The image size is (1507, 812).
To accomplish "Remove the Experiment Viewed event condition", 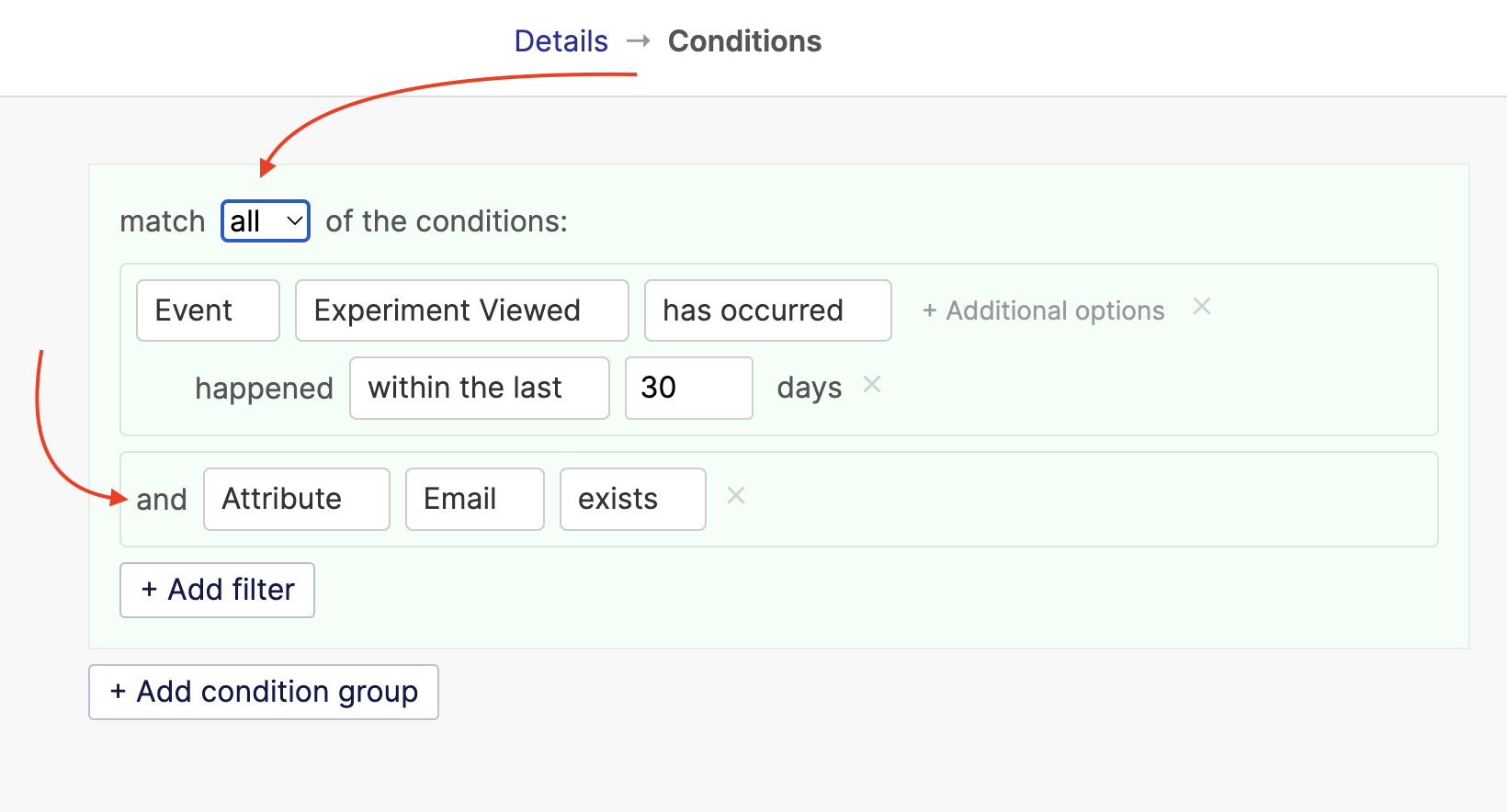I will click(1202, 307).
